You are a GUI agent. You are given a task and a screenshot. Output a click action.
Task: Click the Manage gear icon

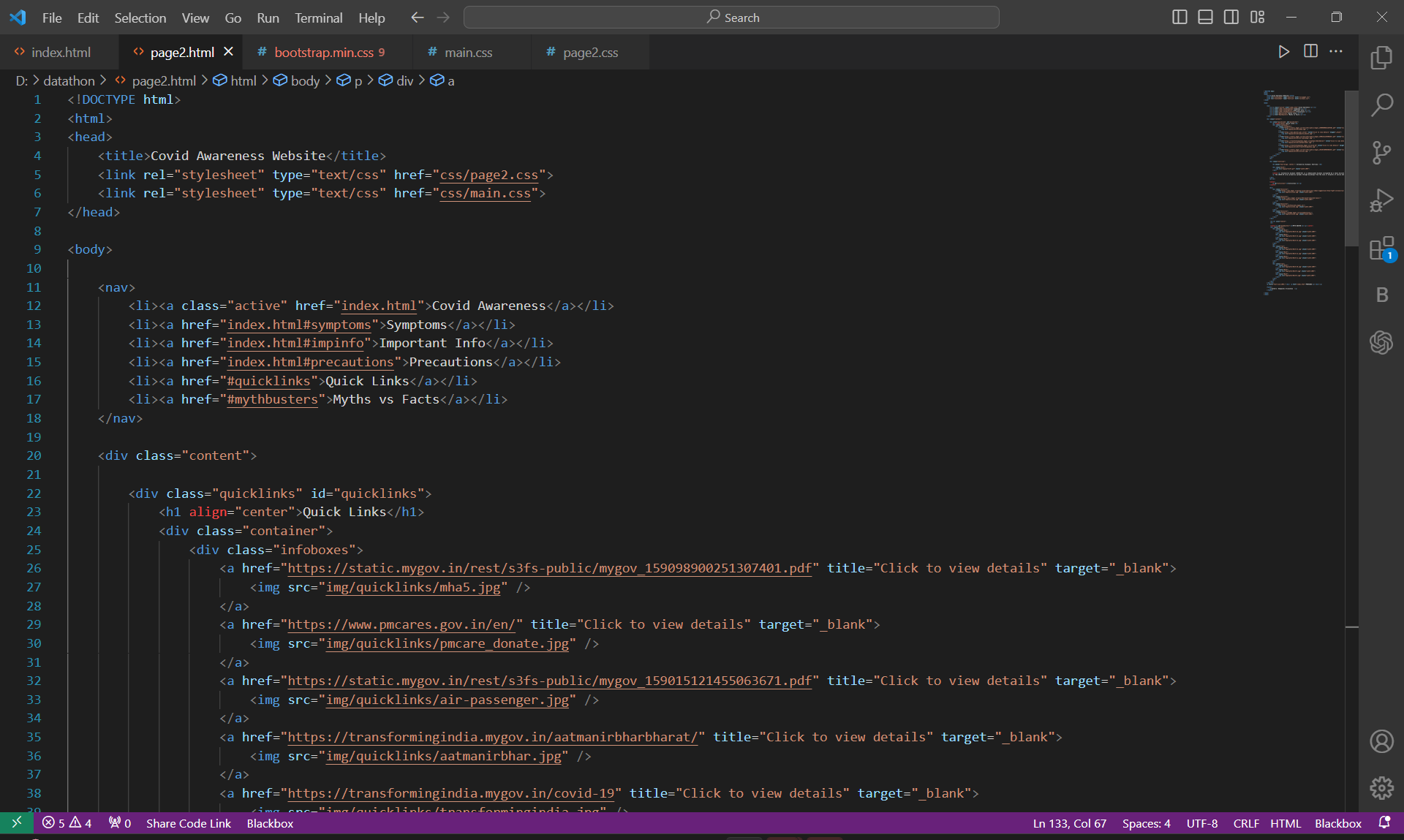[x=1381, y=788]
